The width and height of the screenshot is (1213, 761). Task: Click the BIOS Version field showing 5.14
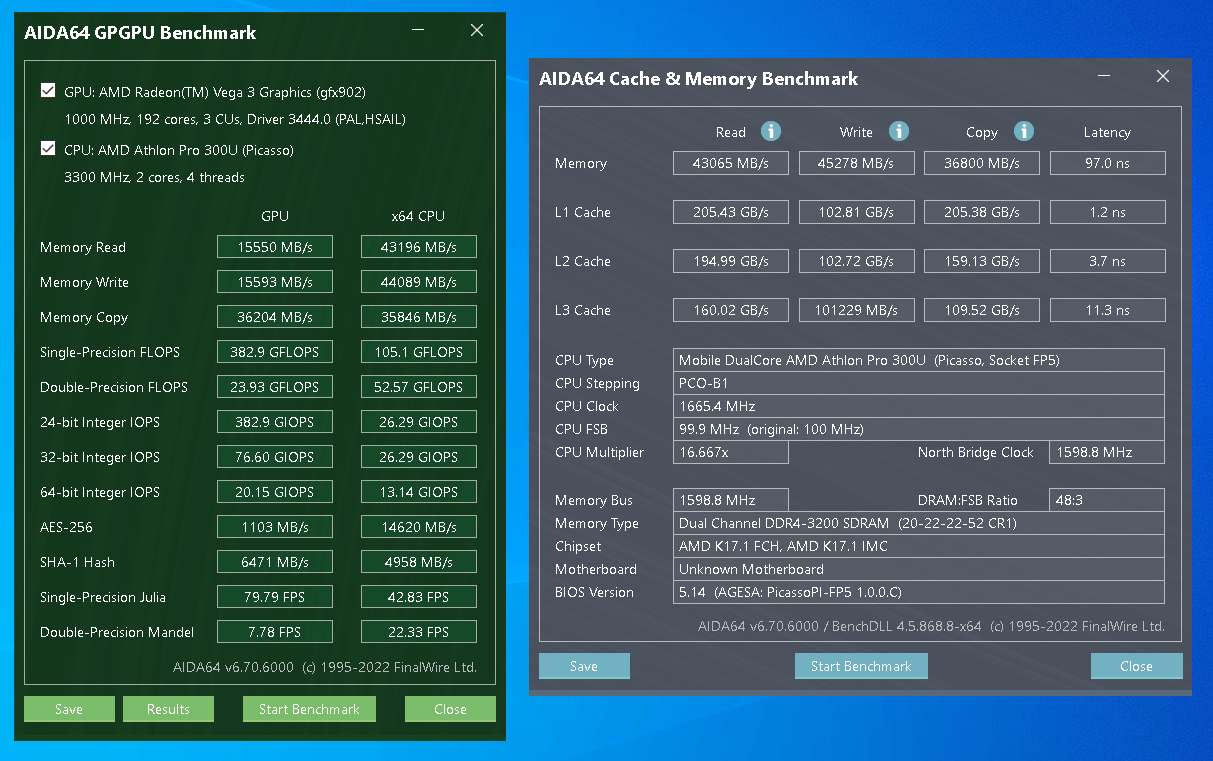(x=919, y=592)
